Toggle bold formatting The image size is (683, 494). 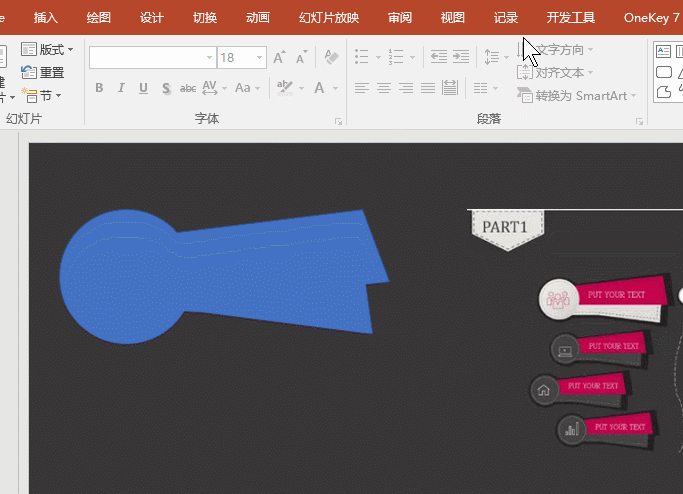click(99, 88)
